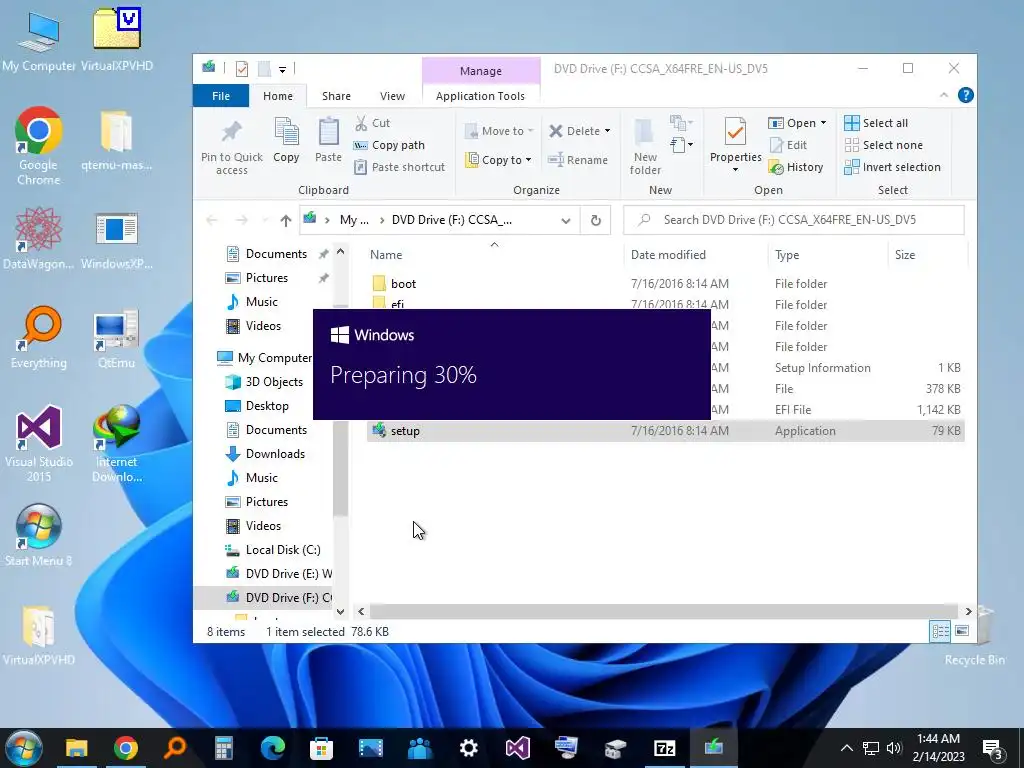The width and height of the screenshot is (1024, 768).
Task: Open Settings gear on taskbar
Action: click(x=468, y=748)
